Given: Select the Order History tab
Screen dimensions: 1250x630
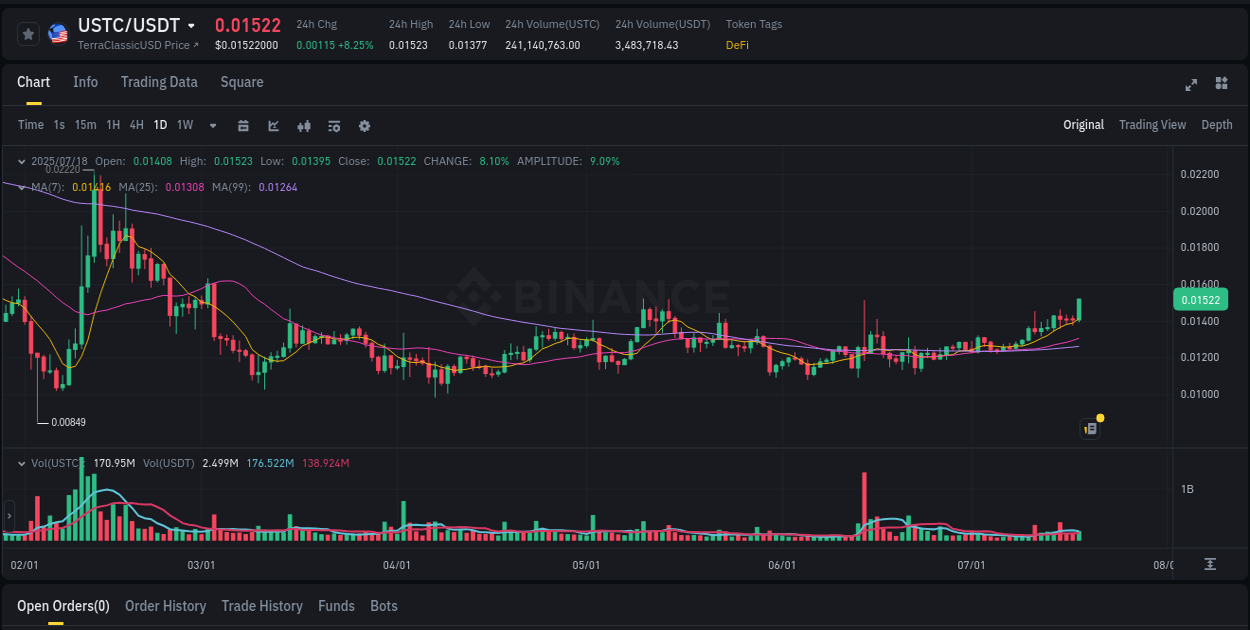Looking at the screenshot, I should click(165, 606).
